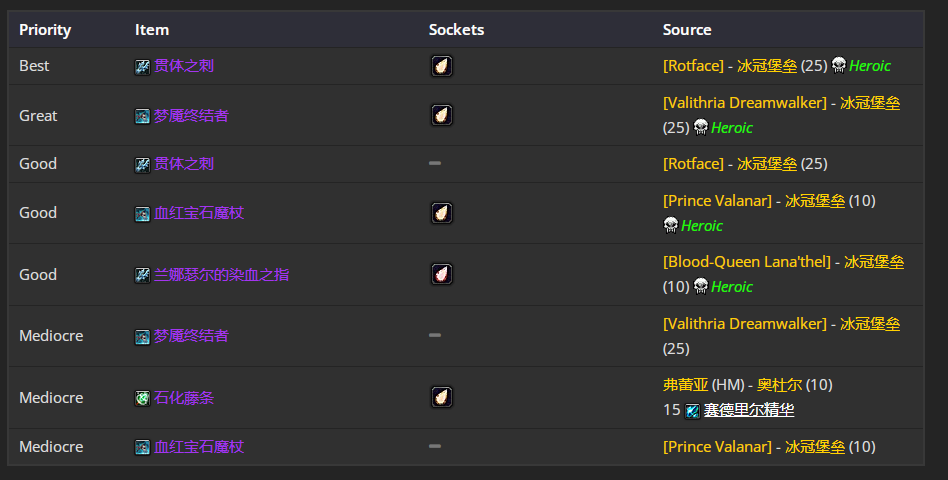Click the red socket gem for 兰娜瑟尔的染血之指
This screenshot has width=948, height=480.
tap(441, 274)
